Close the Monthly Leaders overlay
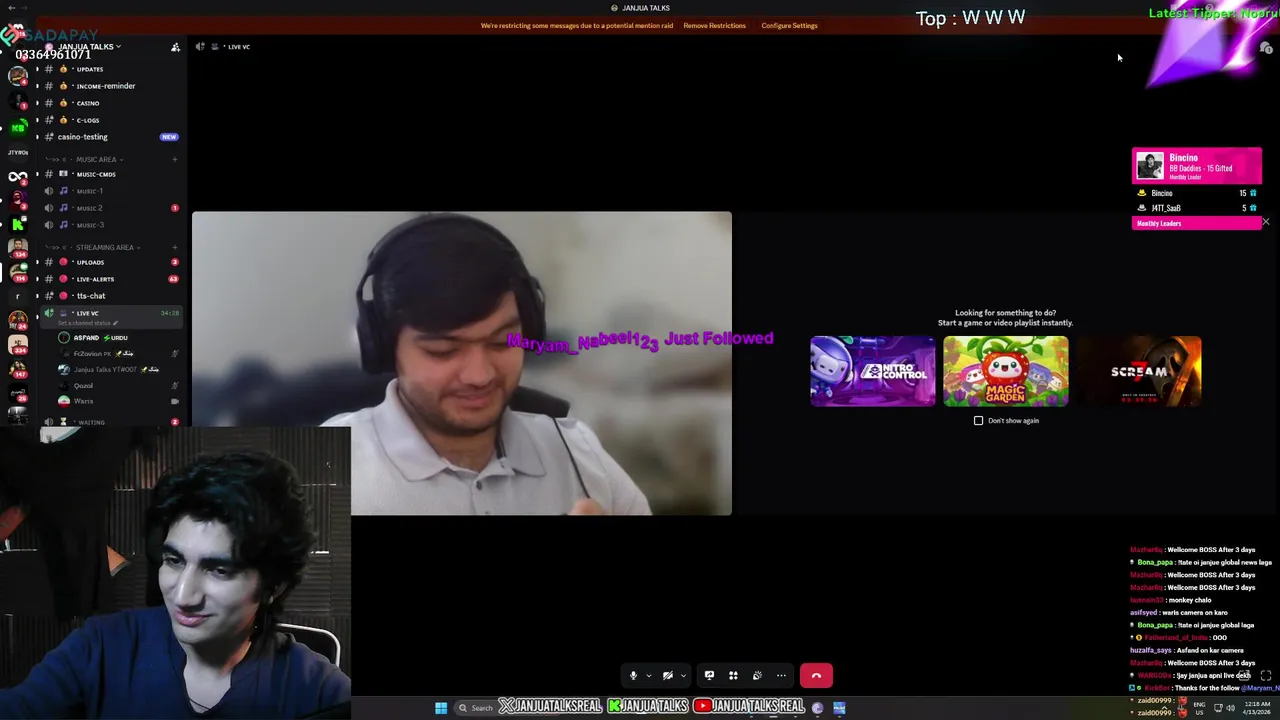 (x=1266, y=222)
